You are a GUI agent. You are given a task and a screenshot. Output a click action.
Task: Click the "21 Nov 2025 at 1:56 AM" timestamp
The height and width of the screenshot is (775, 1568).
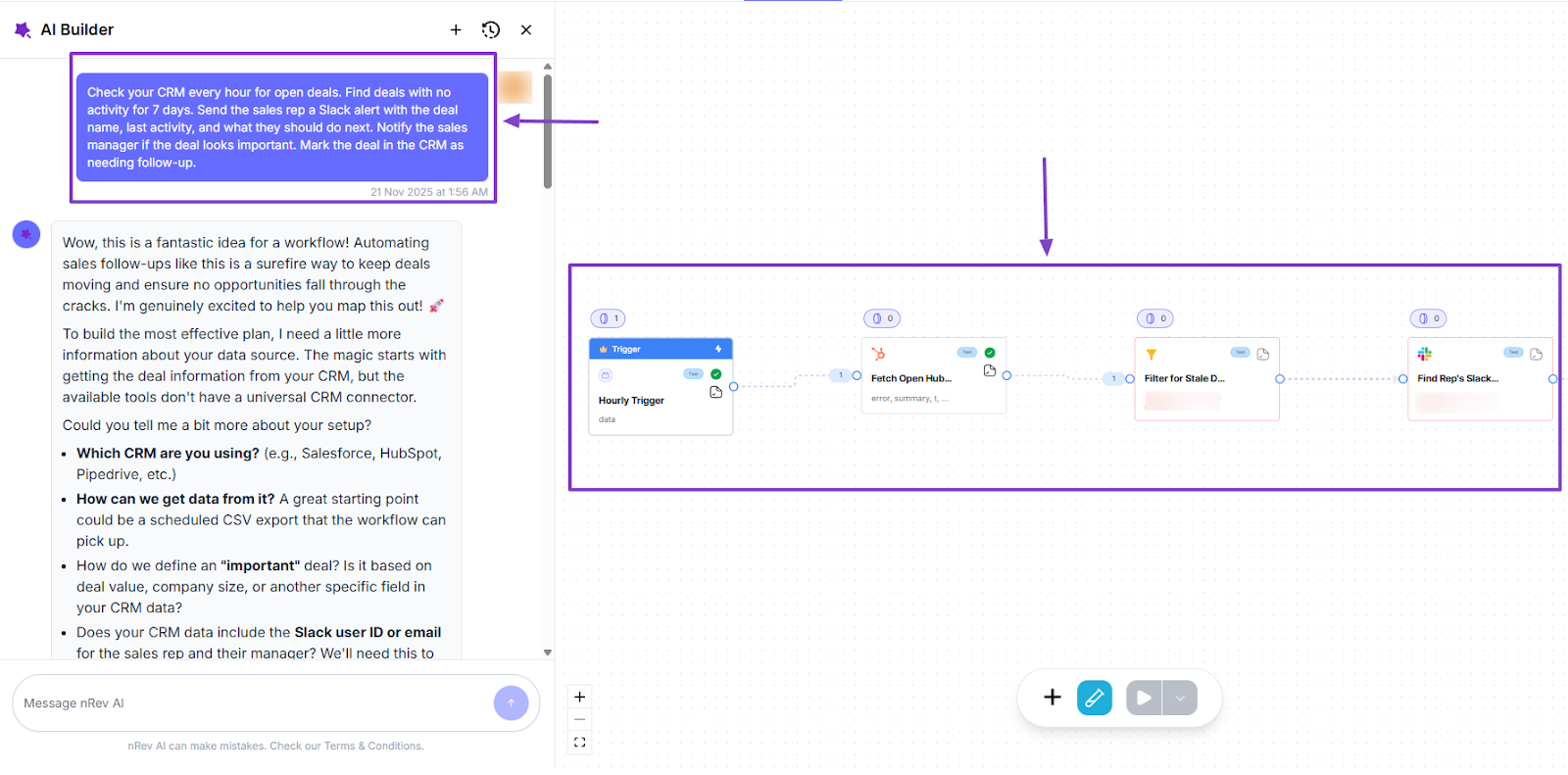click(x=429, y=192)
